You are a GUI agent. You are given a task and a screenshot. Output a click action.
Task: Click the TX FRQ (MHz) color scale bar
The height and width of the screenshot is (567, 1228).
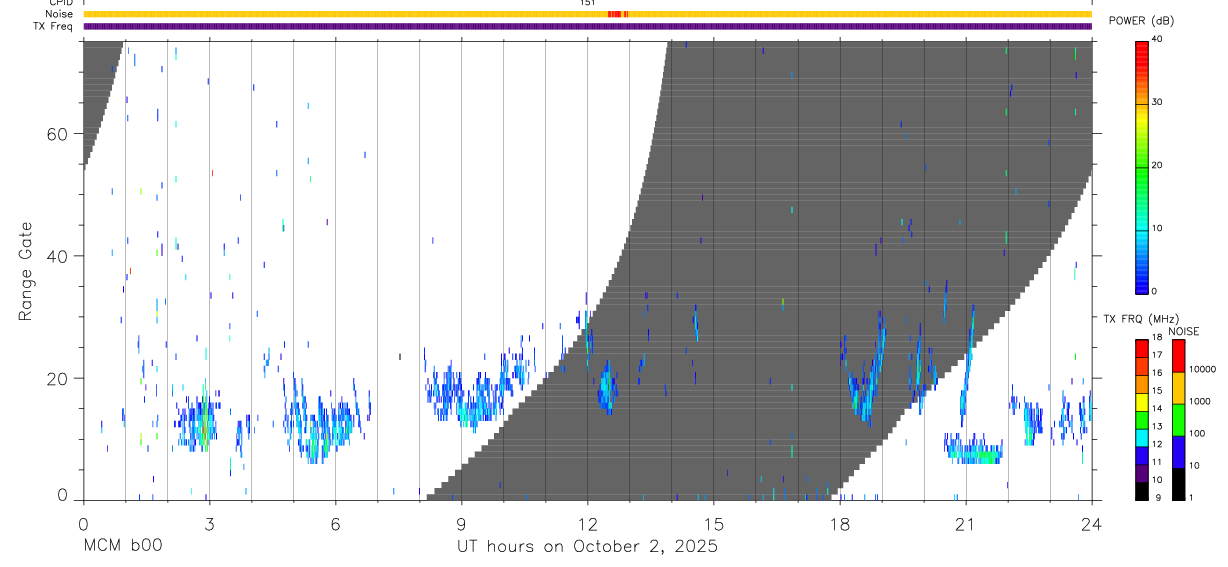pos(1141,418)
